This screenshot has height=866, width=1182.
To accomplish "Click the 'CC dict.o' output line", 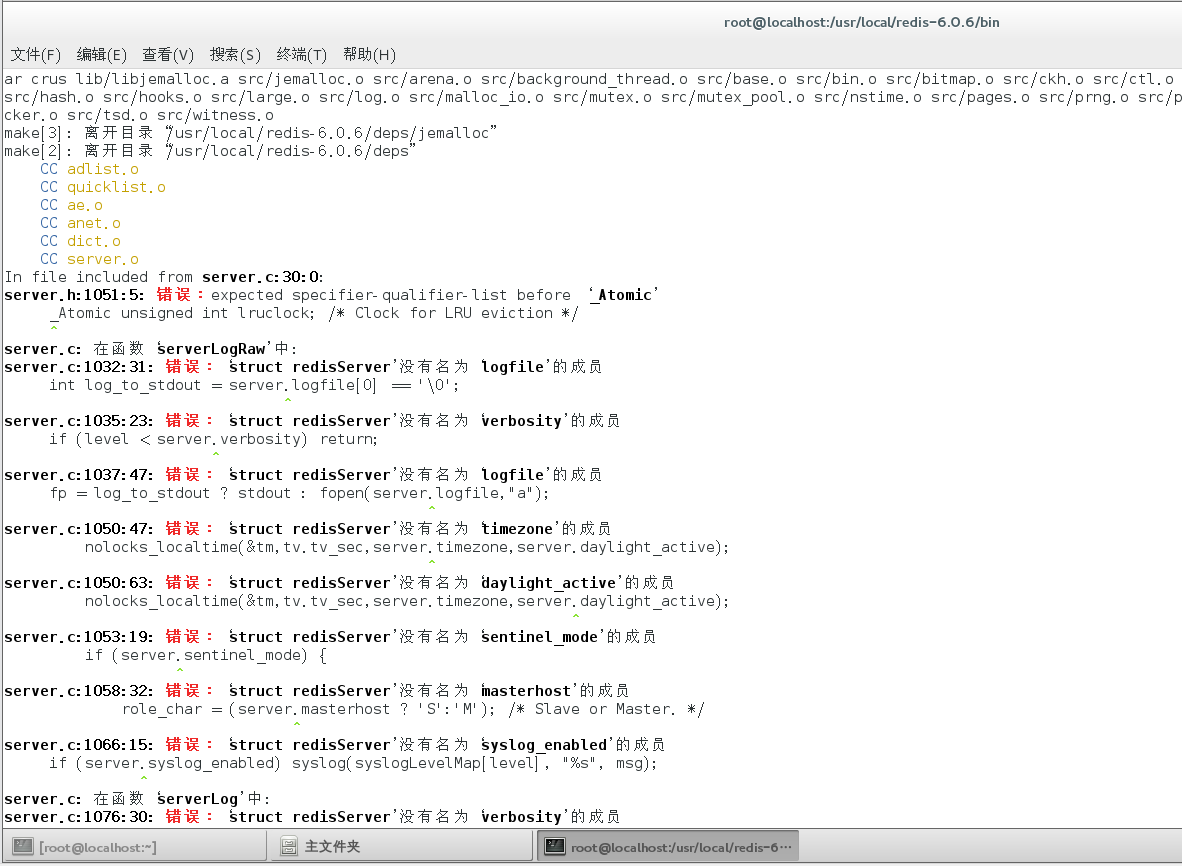I will tap(81, 241).
